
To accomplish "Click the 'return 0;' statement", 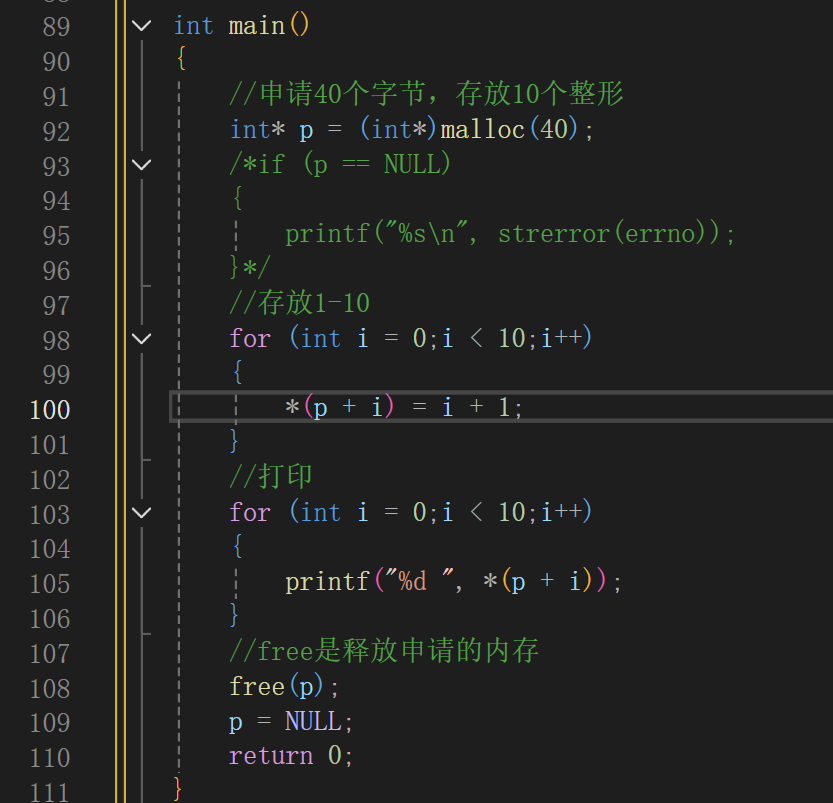I will coord(291,756).
